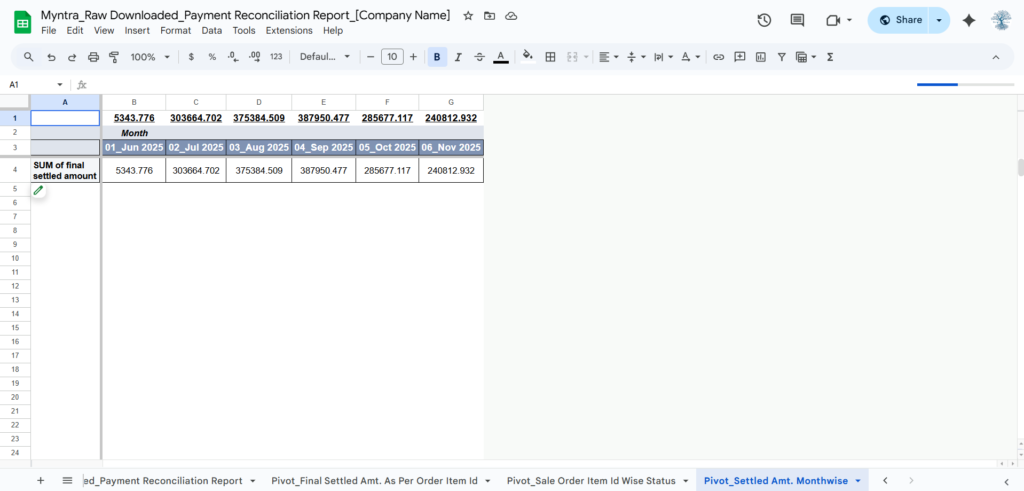Click the Functions sigma icon
Screen dimensions: 1024x491
830,57
